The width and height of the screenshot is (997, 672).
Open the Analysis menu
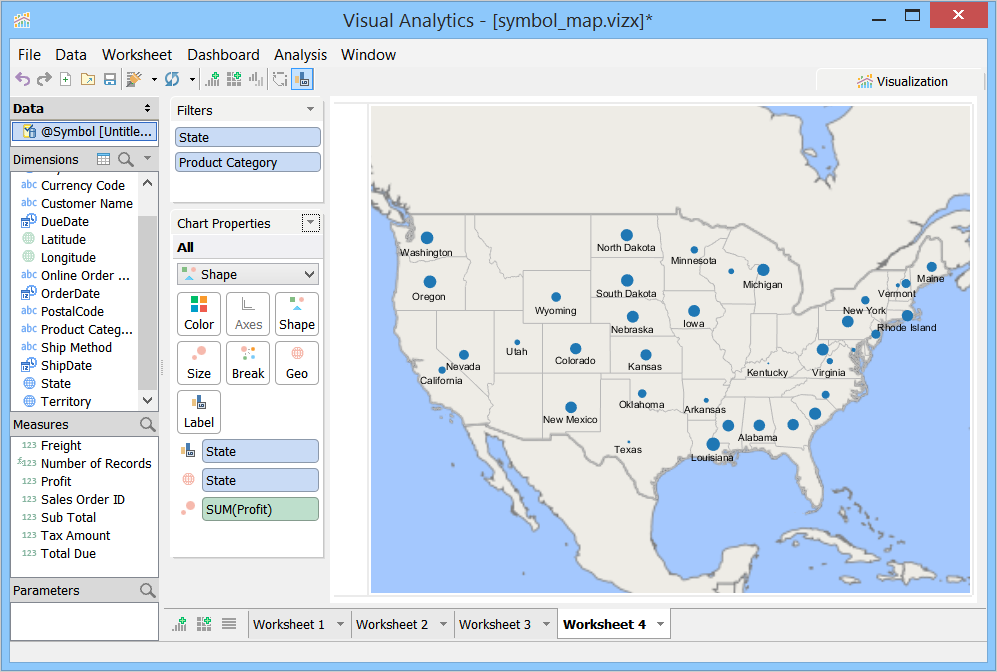(300, 55)
